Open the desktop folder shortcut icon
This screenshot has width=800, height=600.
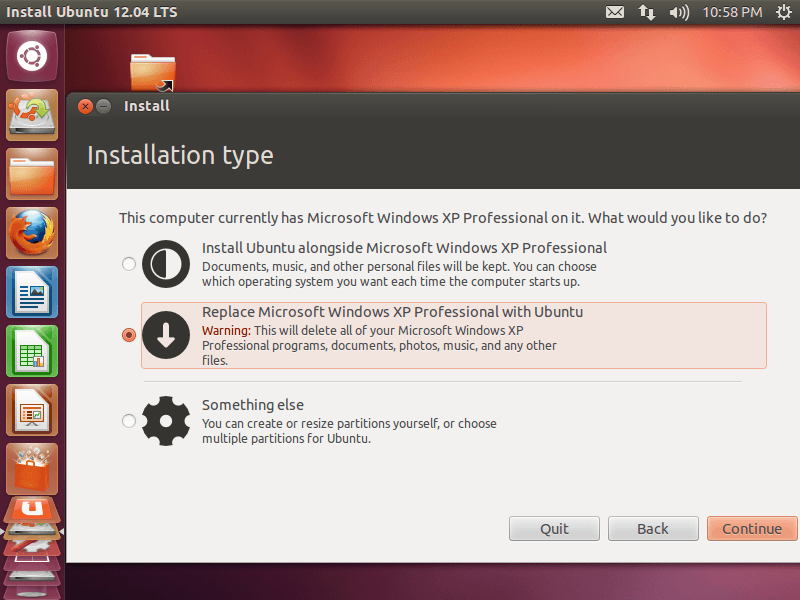153,72
